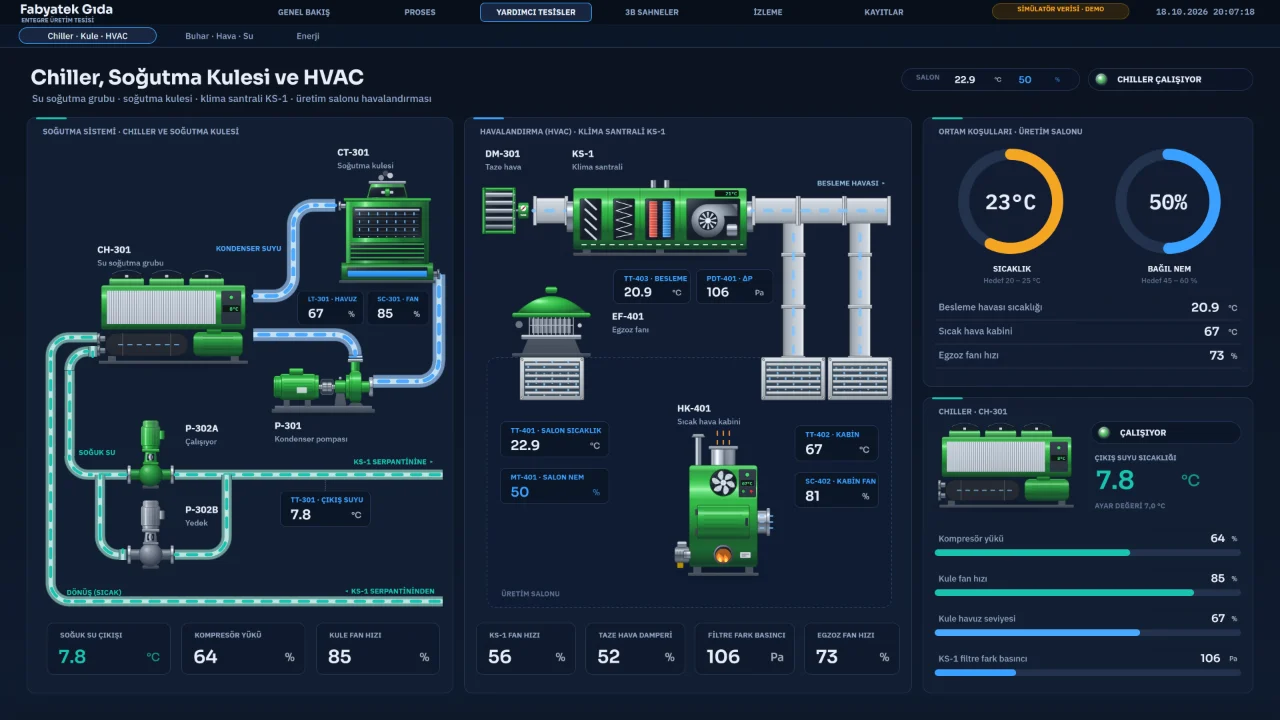Viewport: 1280px width, 720px height.
Task: Click the 23°C temperature gauge ring
Action: [x=1010, y=202]
